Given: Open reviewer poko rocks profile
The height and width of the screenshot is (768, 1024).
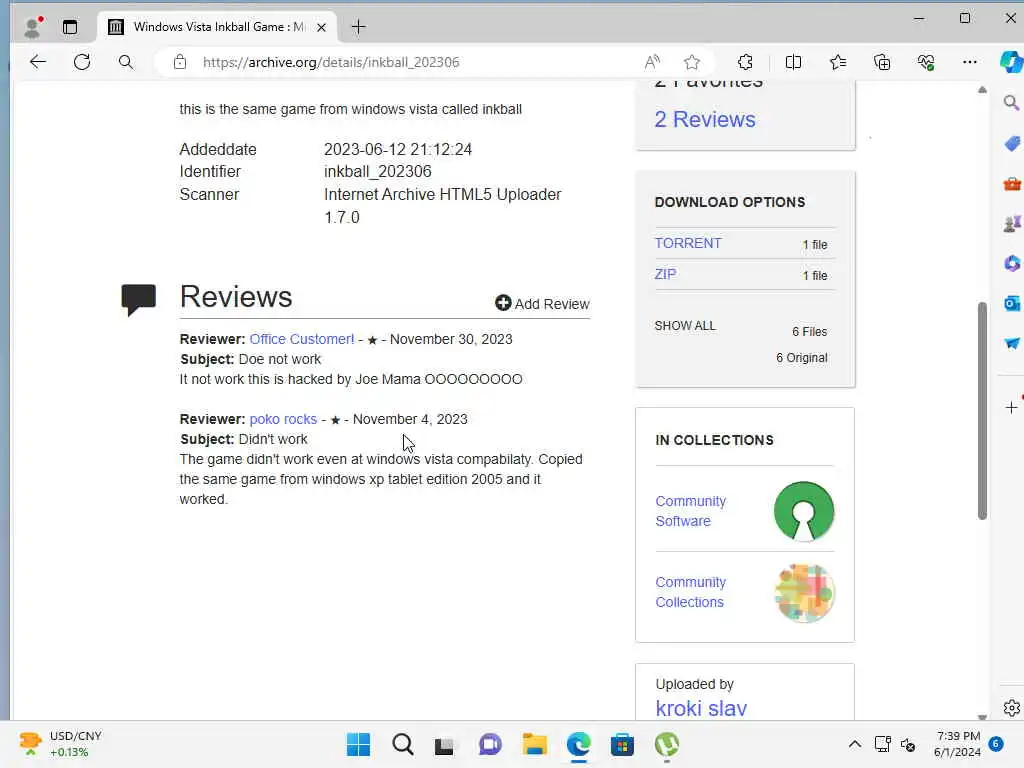Looking at the screenshot, I should [283, 419].
